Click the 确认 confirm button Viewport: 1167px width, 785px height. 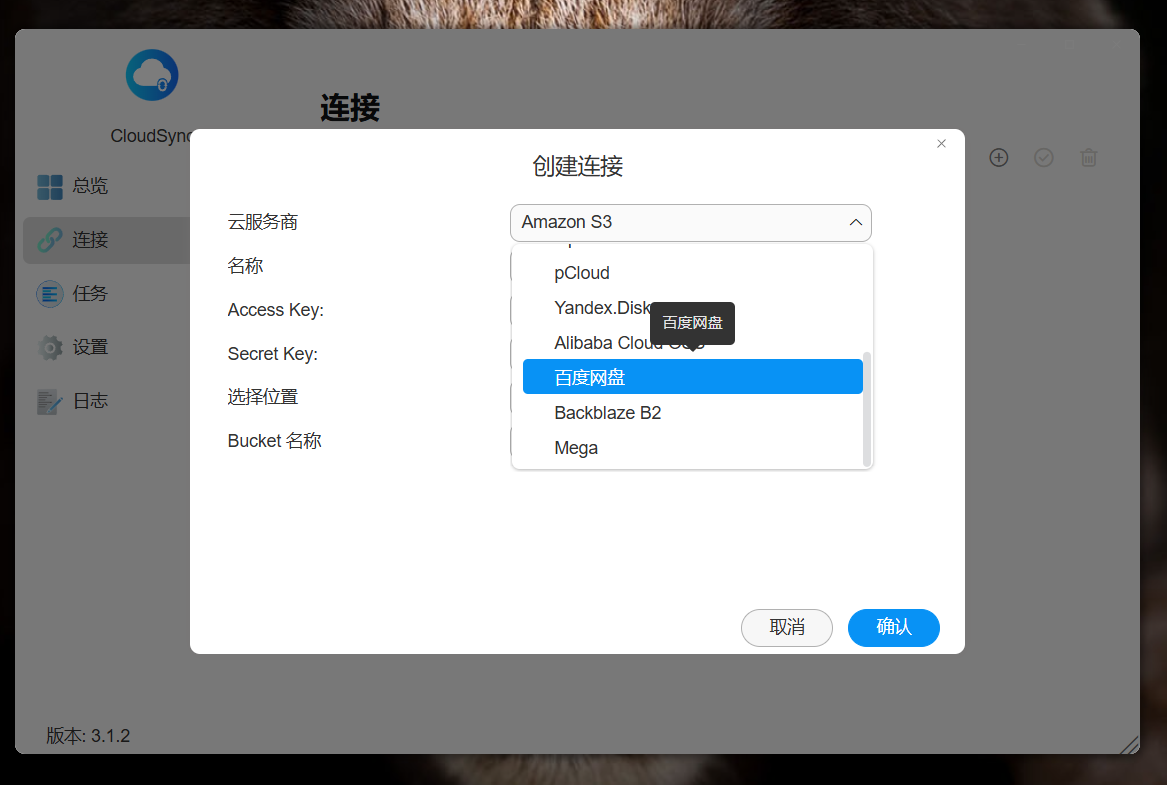pos(893,627)
